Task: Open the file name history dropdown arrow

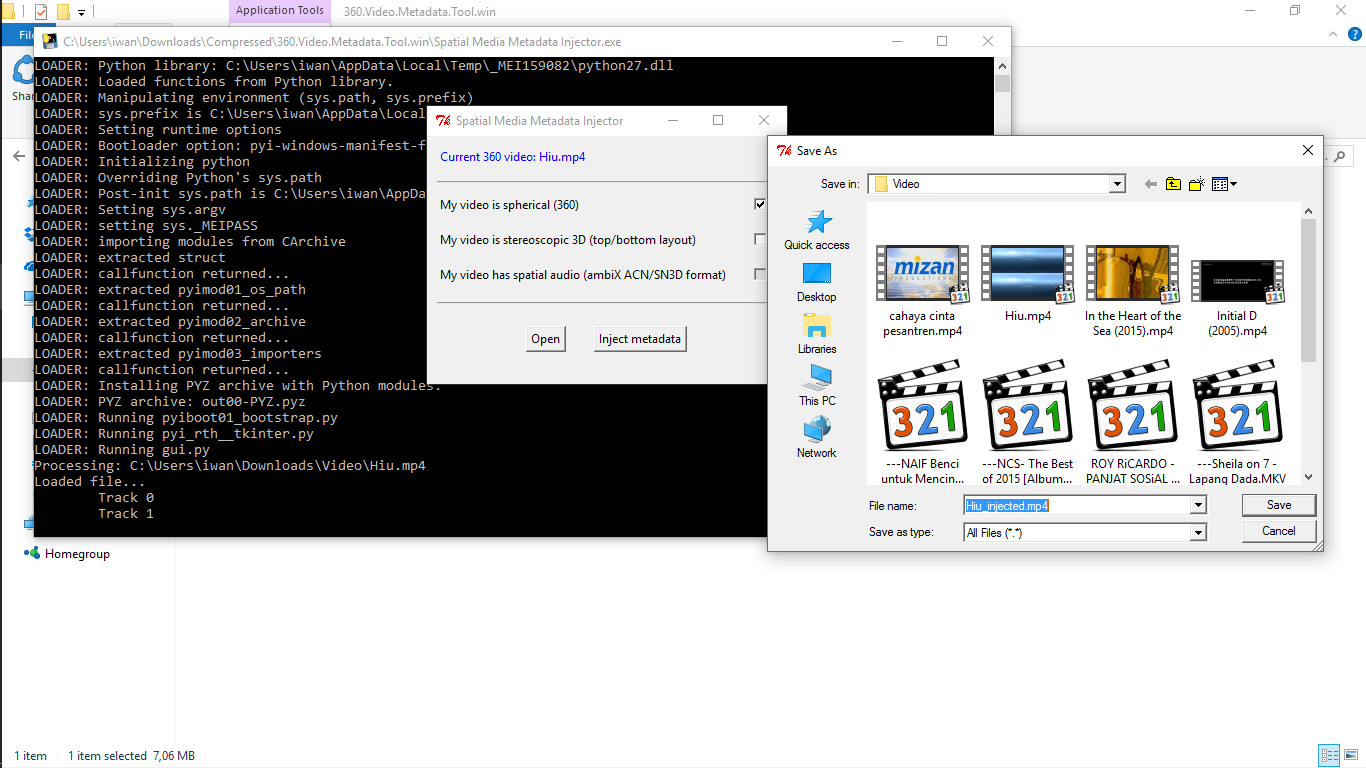Action: tap(1197, 505)
